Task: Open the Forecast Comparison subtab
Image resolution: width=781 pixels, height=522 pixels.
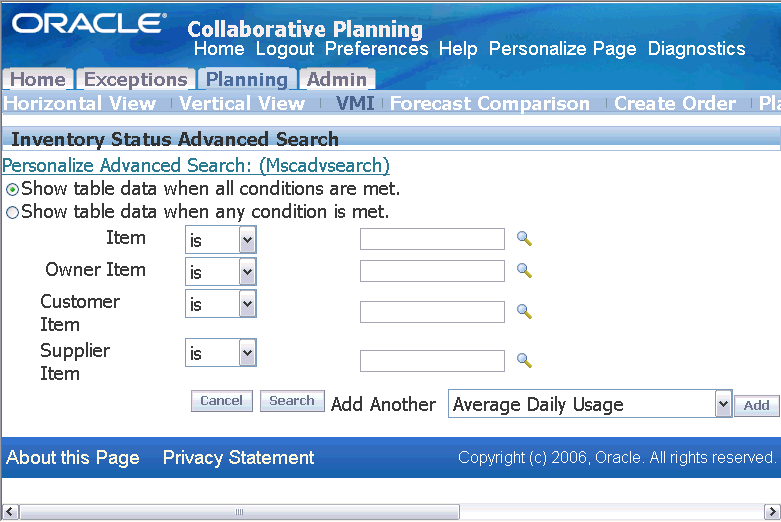Action: 490,103
